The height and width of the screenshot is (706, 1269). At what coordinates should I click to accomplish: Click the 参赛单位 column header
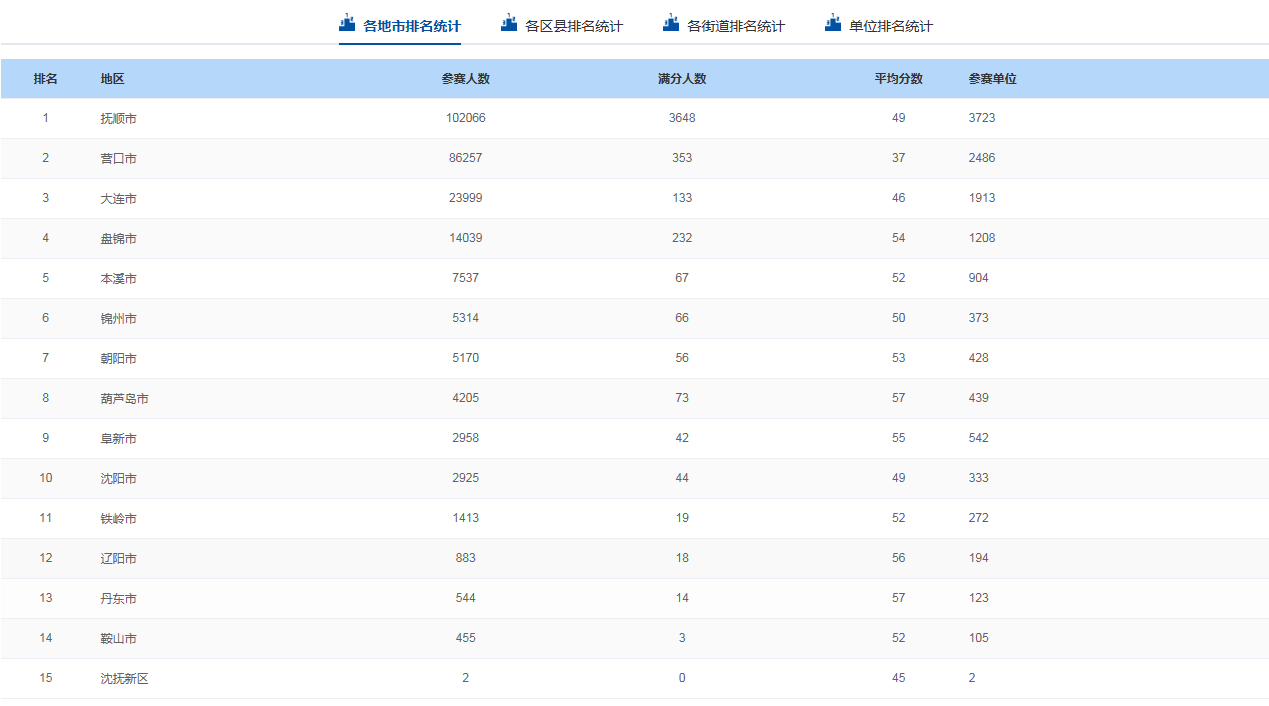(x=993, y=79)
